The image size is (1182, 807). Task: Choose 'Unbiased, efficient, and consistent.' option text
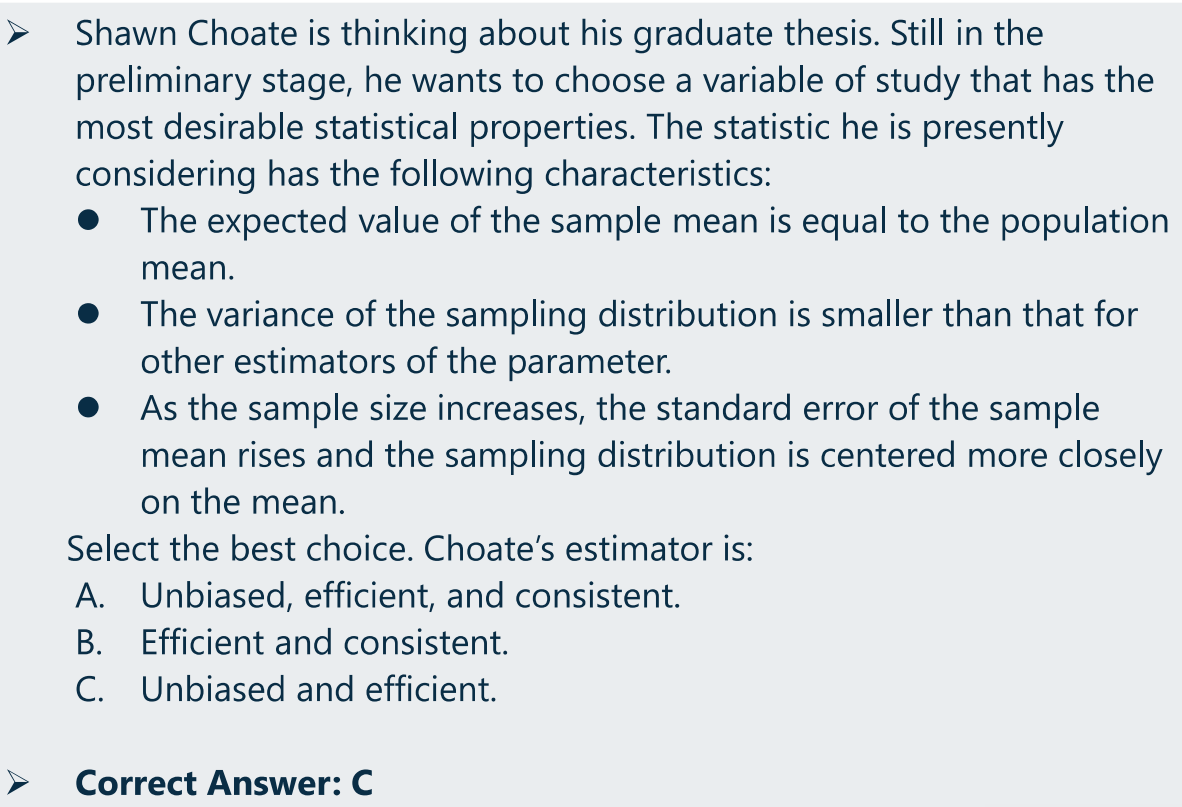tap(410, 595)
